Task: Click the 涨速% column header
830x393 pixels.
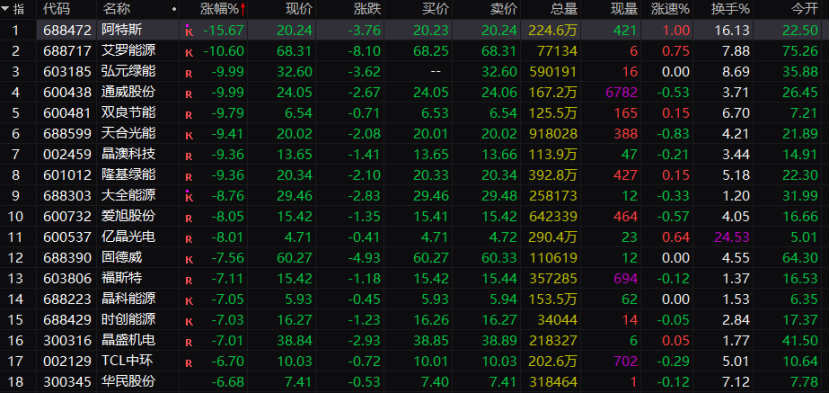Action: click(671, 9)
